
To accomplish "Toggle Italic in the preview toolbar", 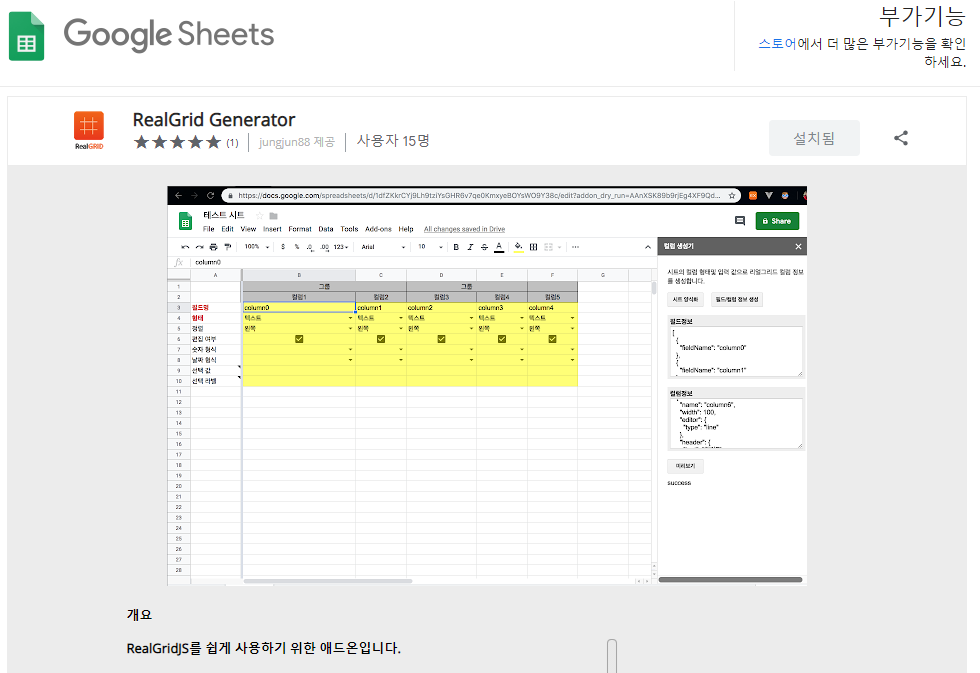I will 470,247.
